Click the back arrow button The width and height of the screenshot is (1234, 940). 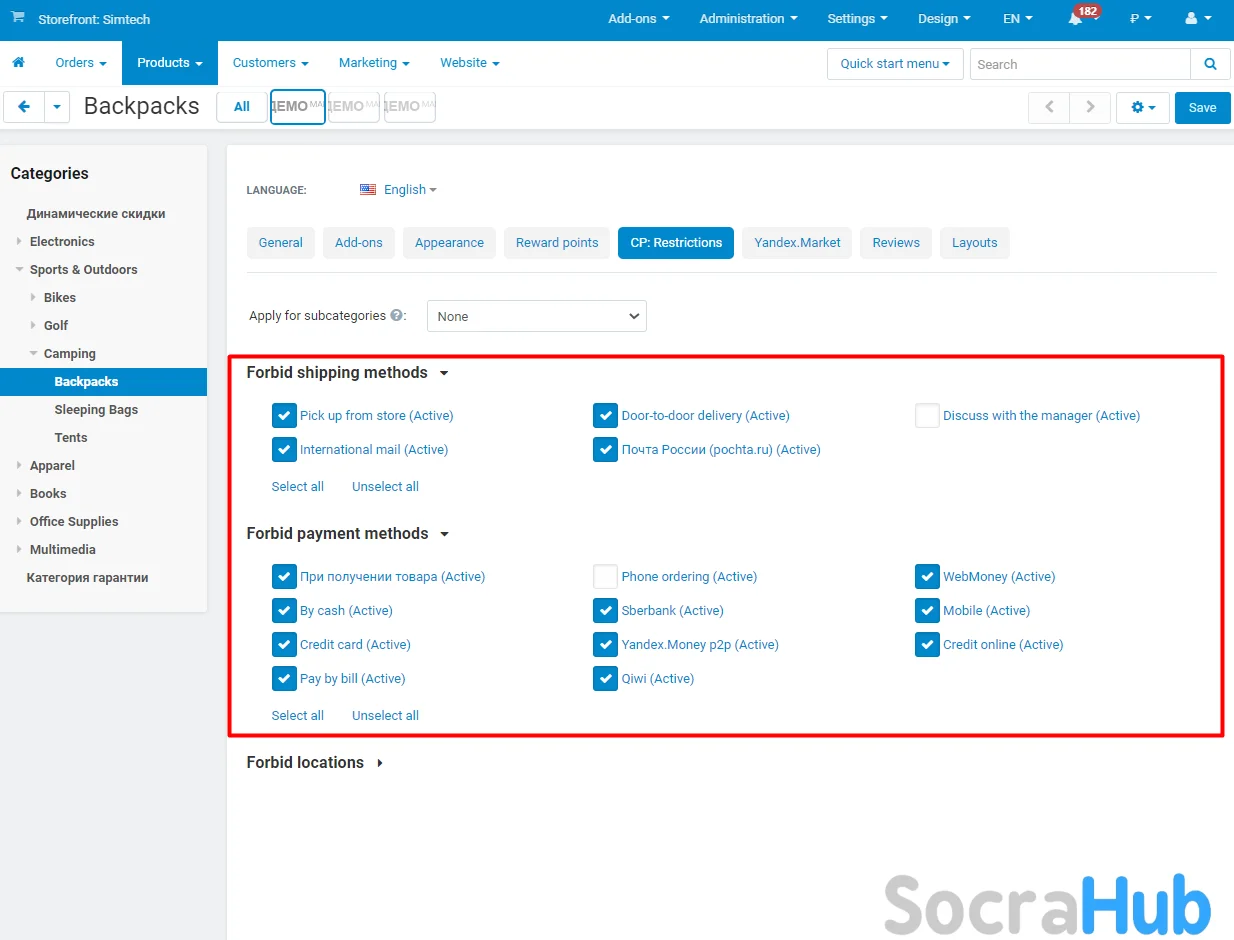(24, 107)
